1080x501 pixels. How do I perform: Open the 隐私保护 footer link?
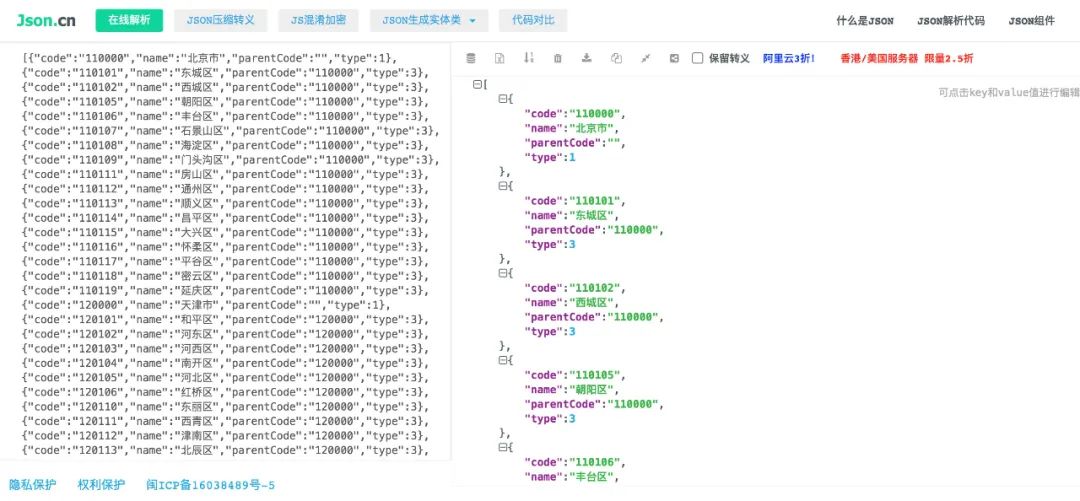click(x=33, y=485)
